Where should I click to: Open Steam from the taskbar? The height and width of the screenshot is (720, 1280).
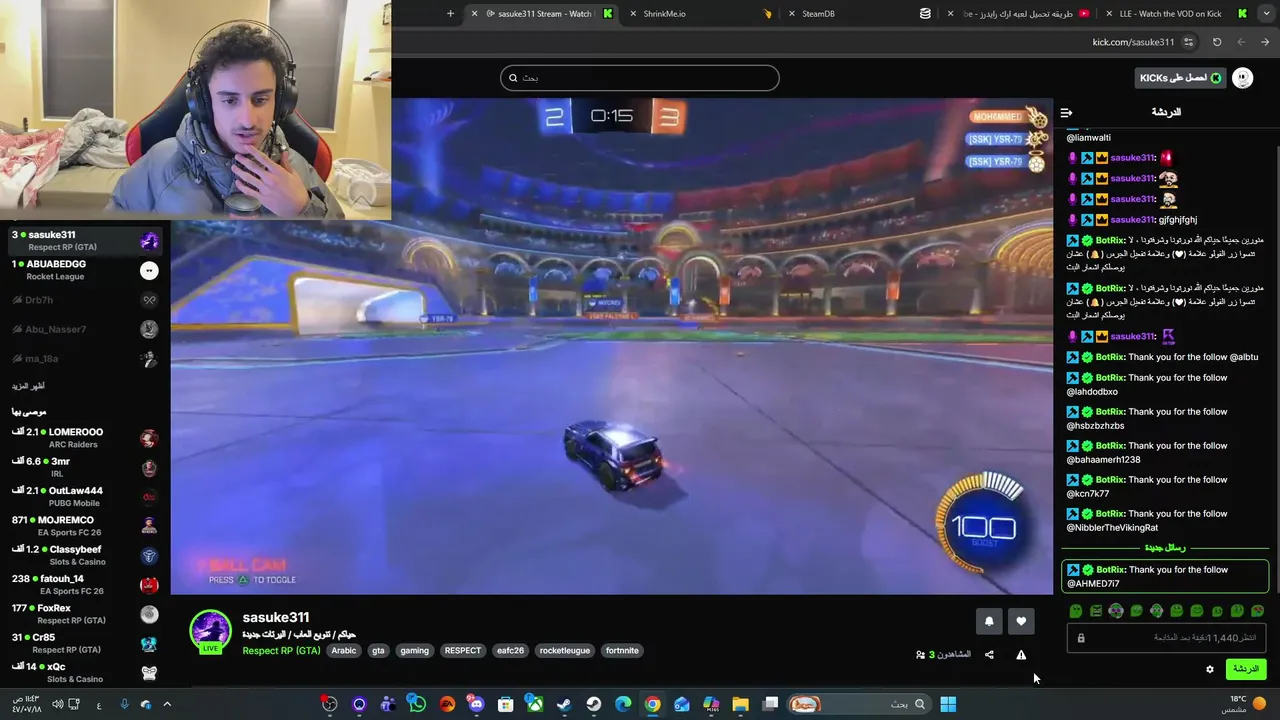(x=564, y=704)
